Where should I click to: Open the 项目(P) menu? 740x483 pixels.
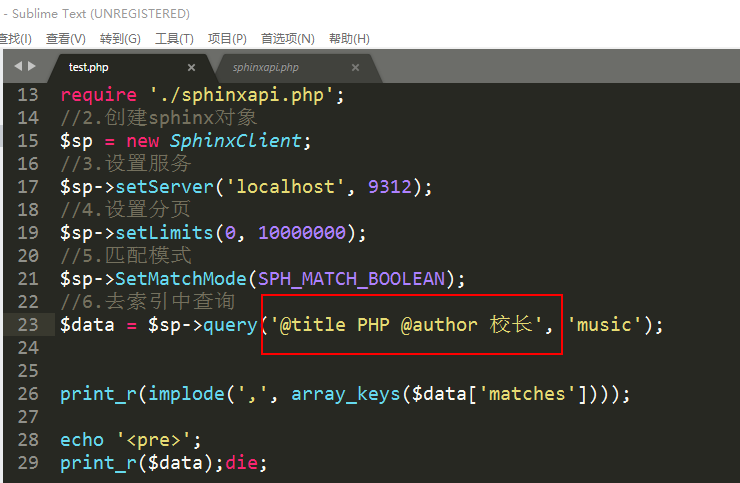(227, 38)
